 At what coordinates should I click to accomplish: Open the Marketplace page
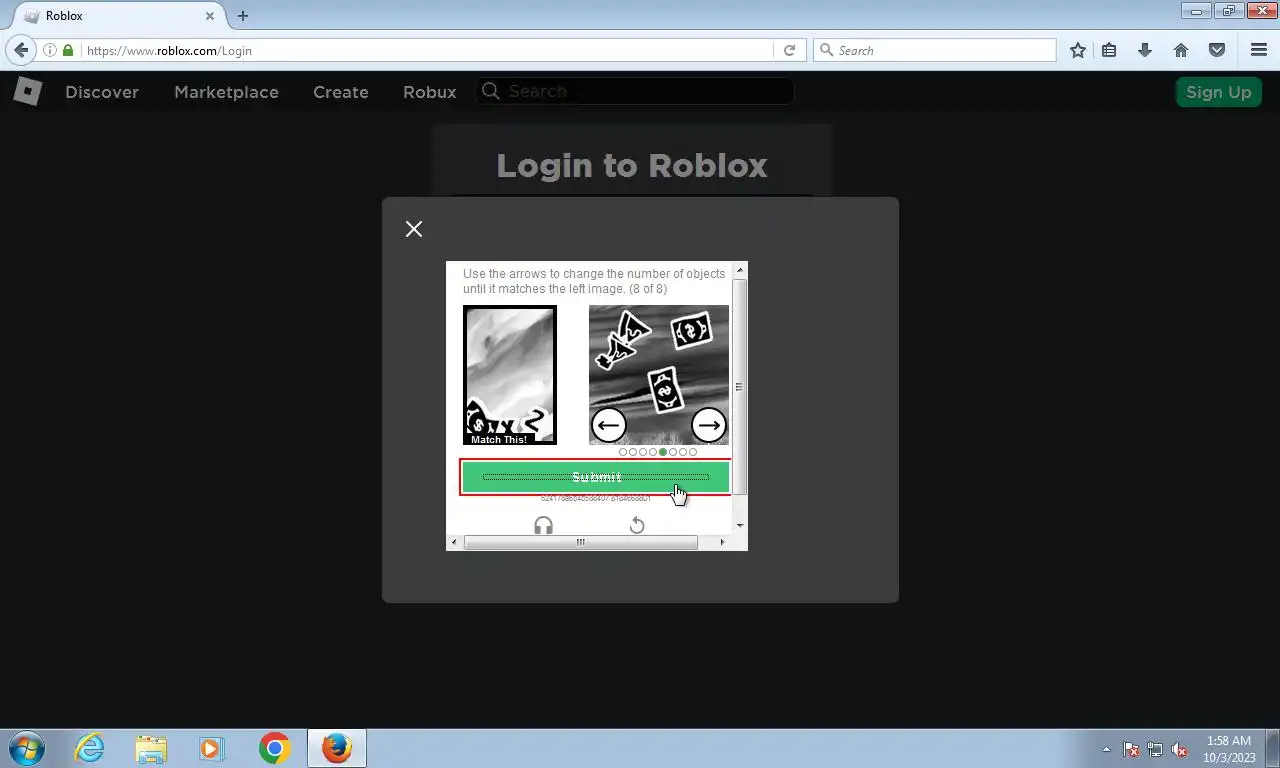pos(226,92)
